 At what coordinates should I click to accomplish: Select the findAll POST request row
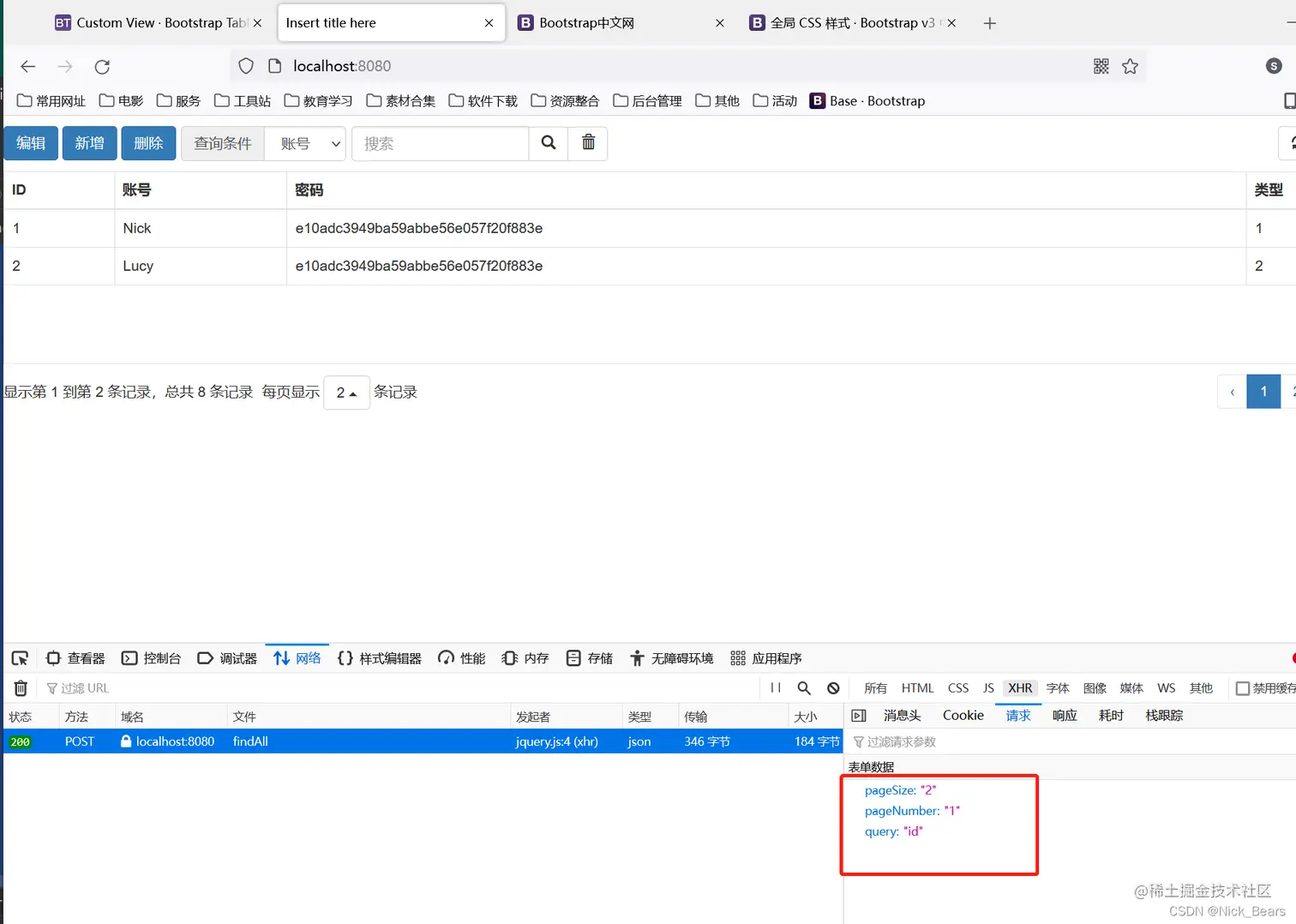423,741
